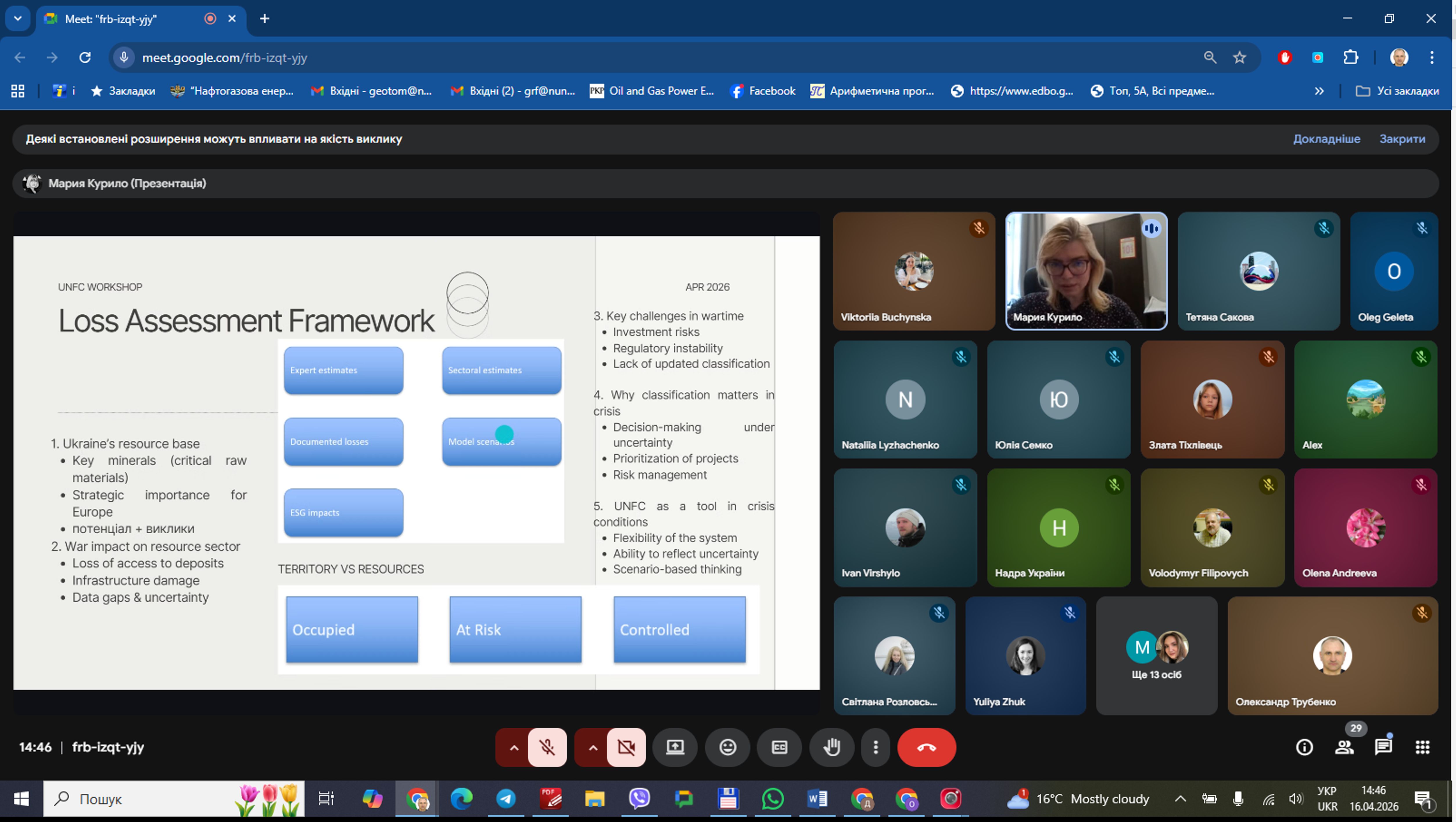Viewport: 1456px width, 822px height.
Task: Open the Extensions puzzle icon
Action: pos(1350,57)
